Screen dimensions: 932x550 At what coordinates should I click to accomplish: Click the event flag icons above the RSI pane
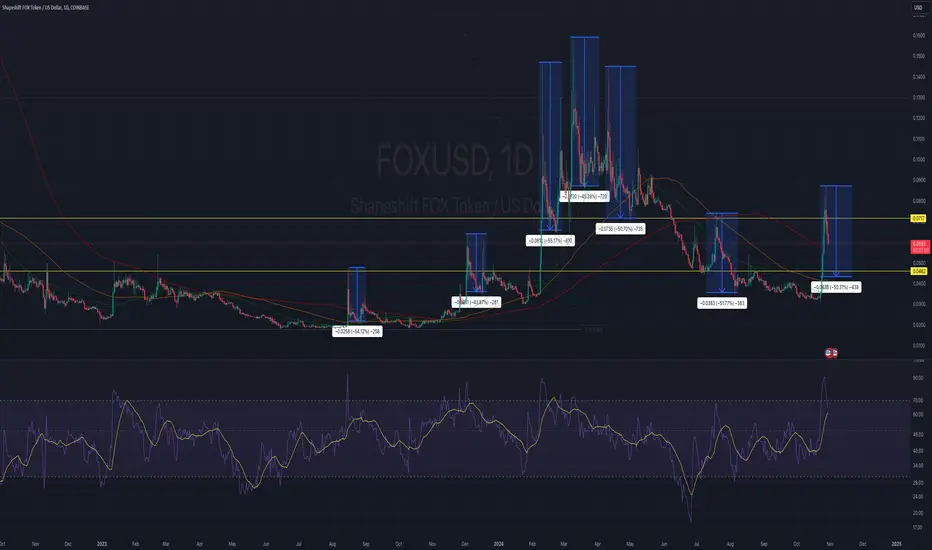pyautogui.click(x=831, y=353)
